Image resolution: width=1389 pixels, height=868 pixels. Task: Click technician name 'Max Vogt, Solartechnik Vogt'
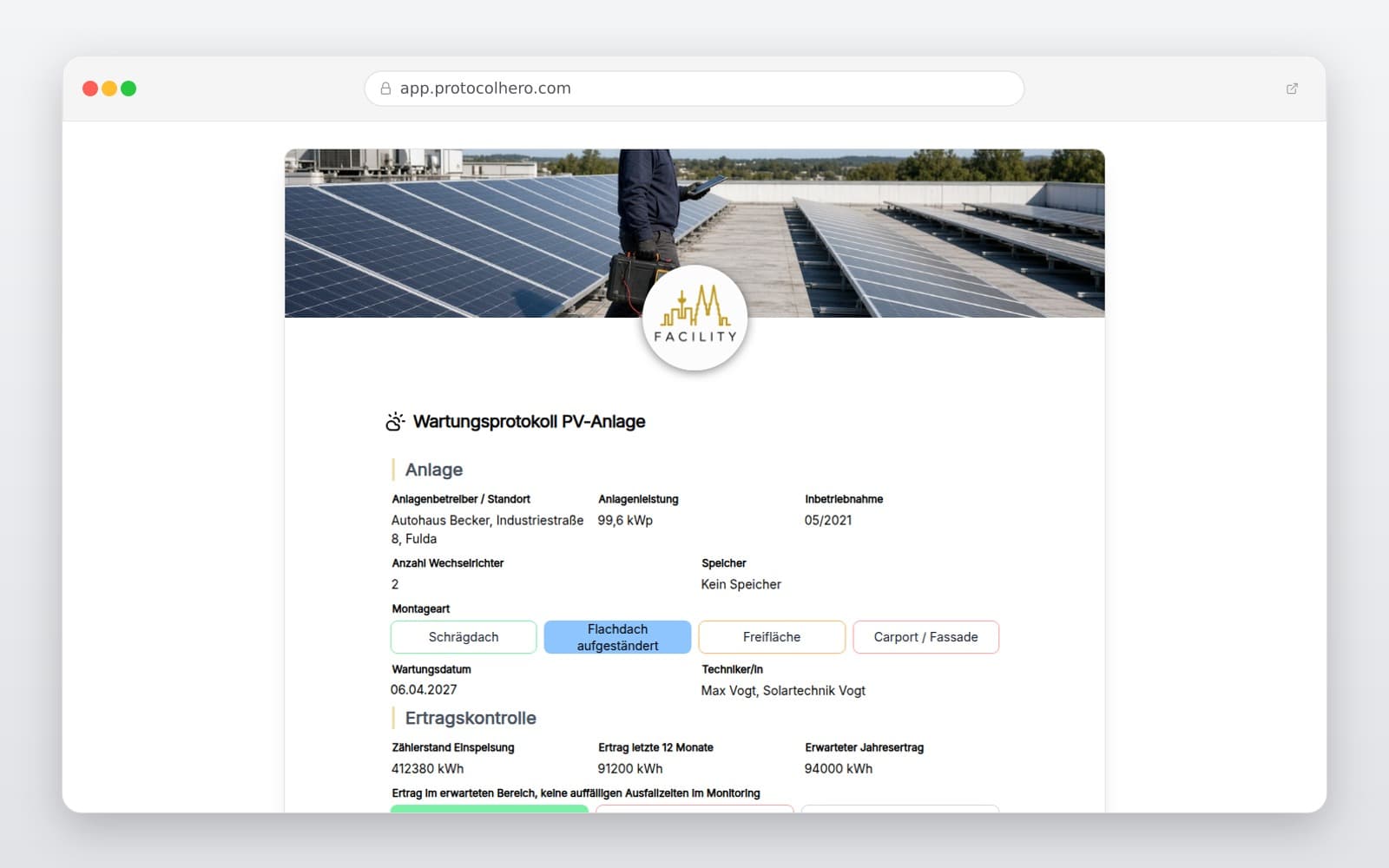[783, 691]
